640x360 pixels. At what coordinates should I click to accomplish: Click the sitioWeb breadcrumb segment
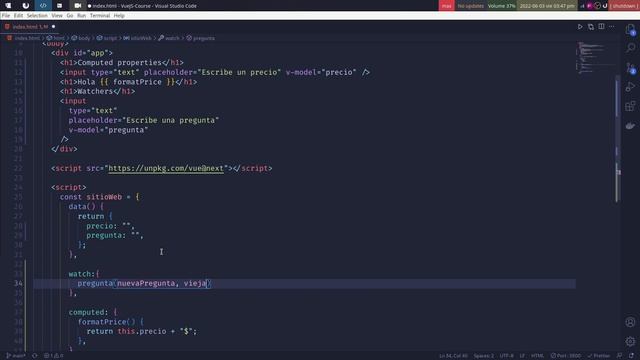pos(138,38)
